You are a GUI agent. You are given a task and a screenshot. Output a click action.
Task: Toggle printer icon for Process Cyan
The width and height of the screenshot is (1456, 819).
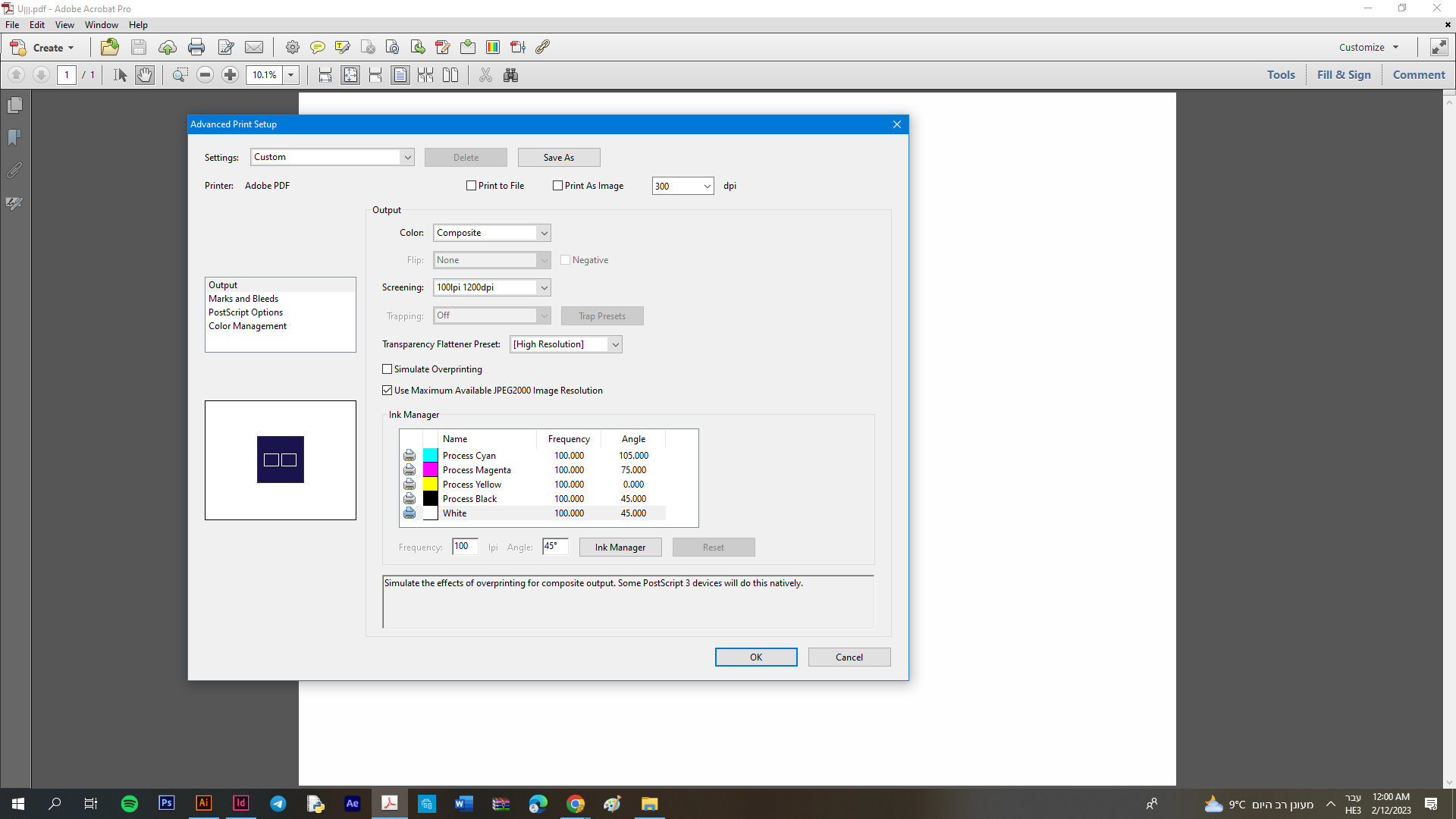(409, 456)
